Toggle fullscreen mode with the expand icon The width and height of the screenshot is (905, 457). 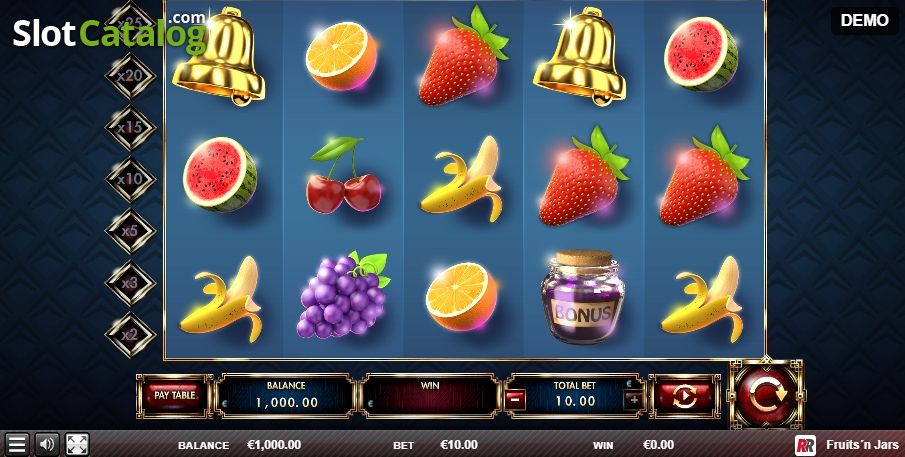point(77,444)
